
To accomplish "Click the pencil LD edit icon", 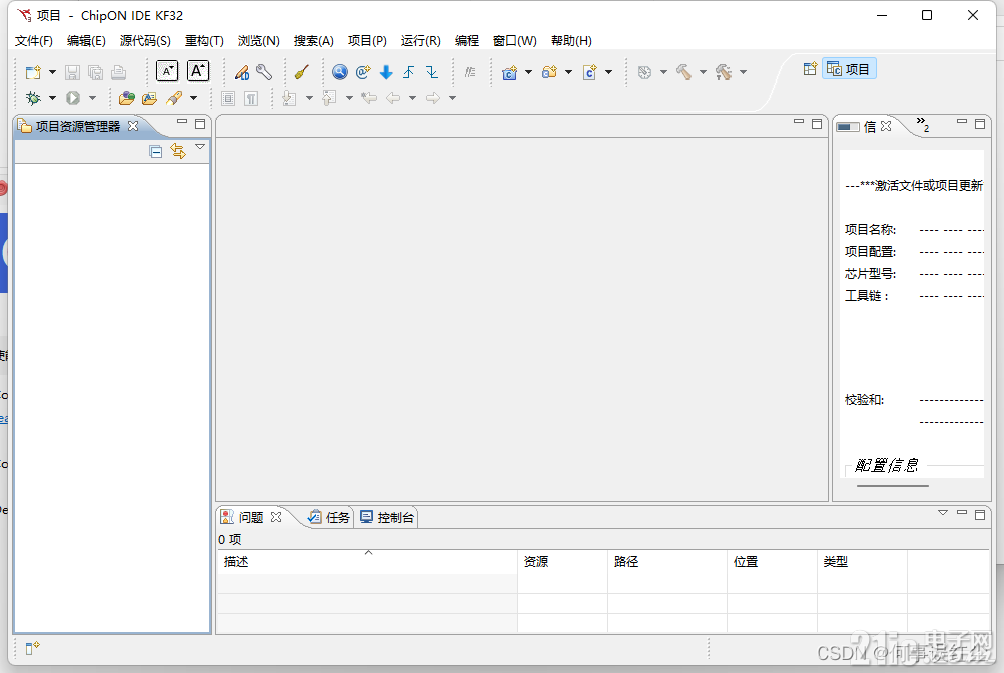I will [241, 72].
